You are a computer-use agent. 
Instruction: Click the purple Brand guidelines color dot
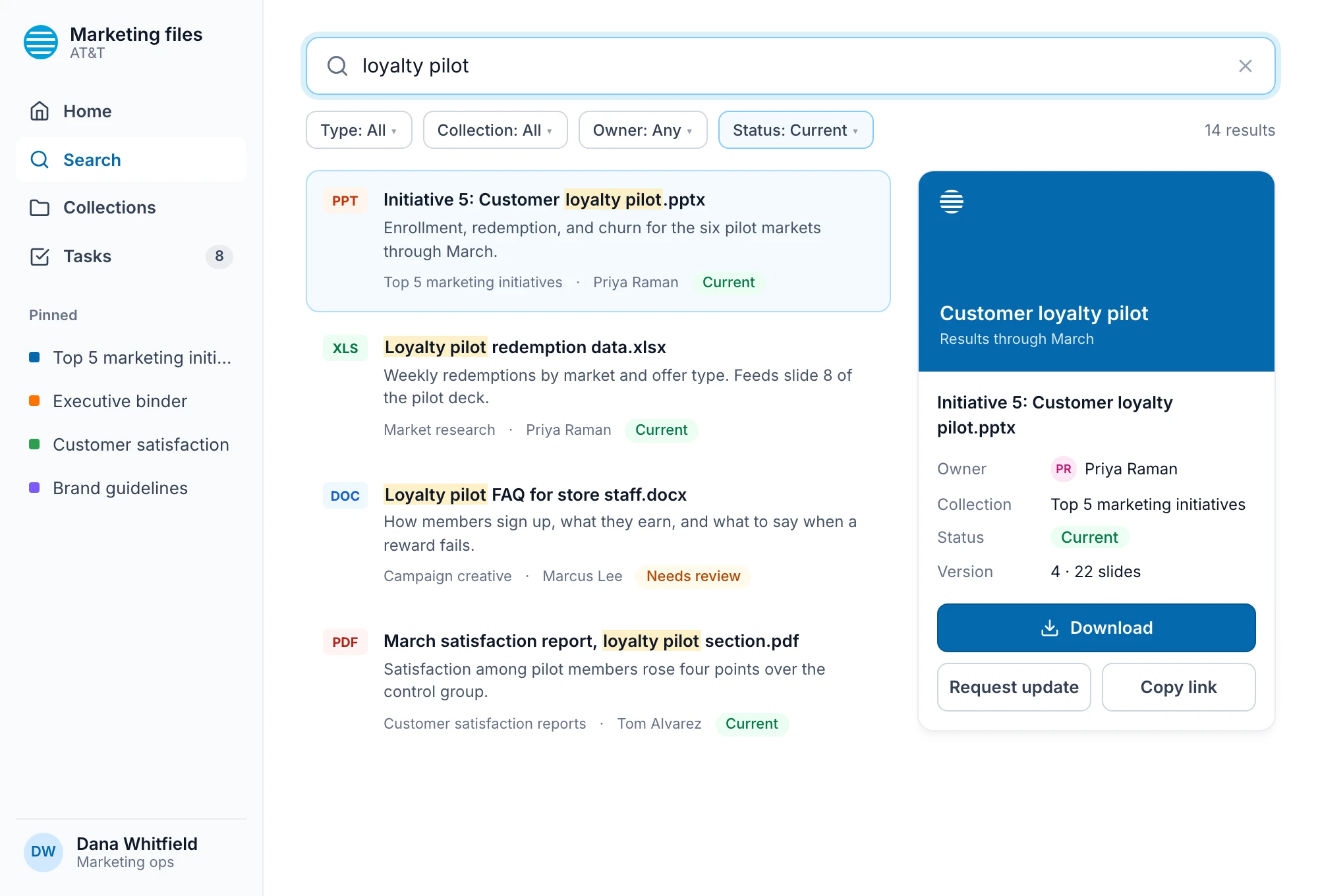[x=34, y=488]
